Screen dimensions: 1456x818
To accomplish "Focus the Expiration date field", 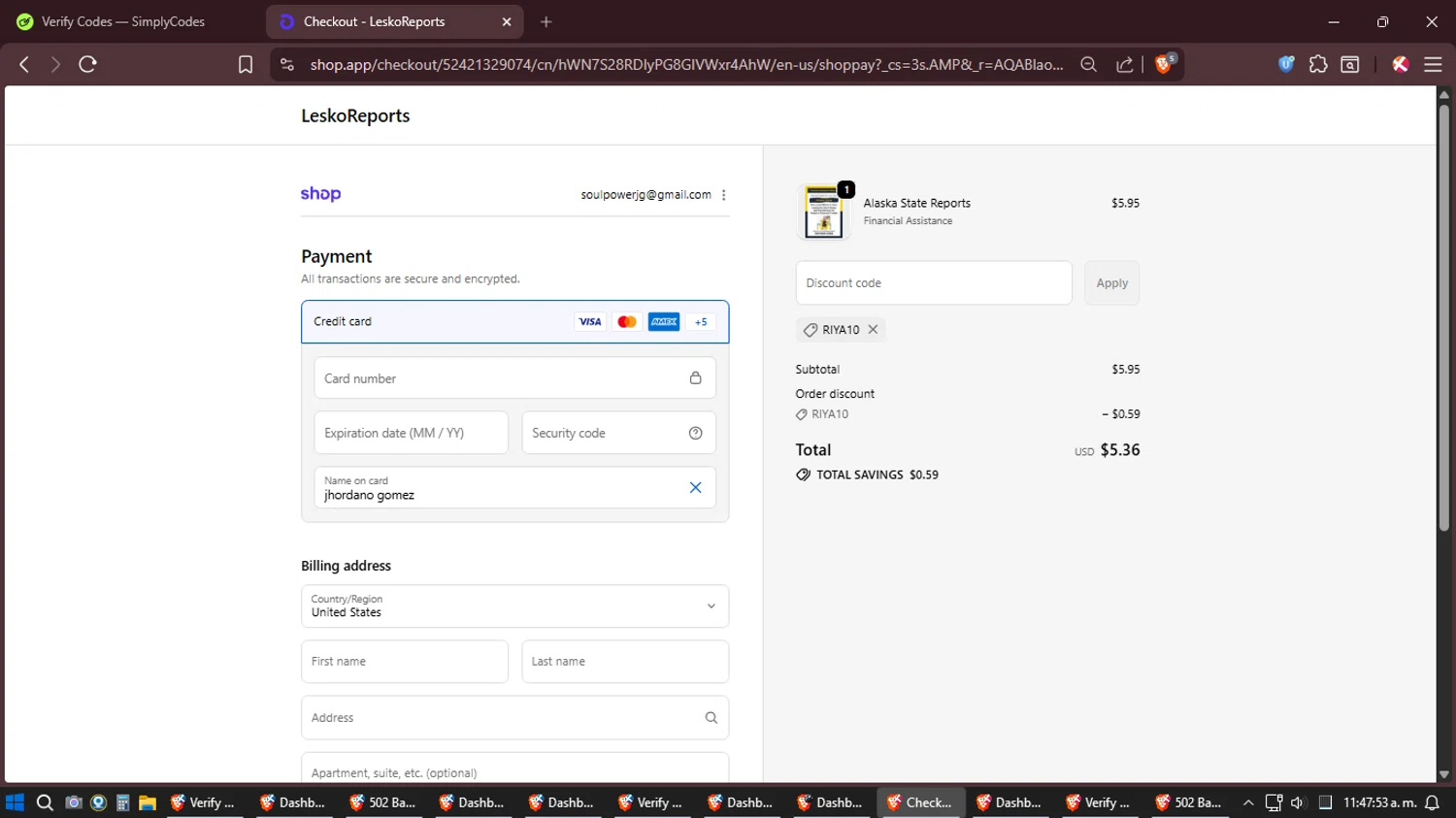I will pyautogui.click(x=411, y=433).
